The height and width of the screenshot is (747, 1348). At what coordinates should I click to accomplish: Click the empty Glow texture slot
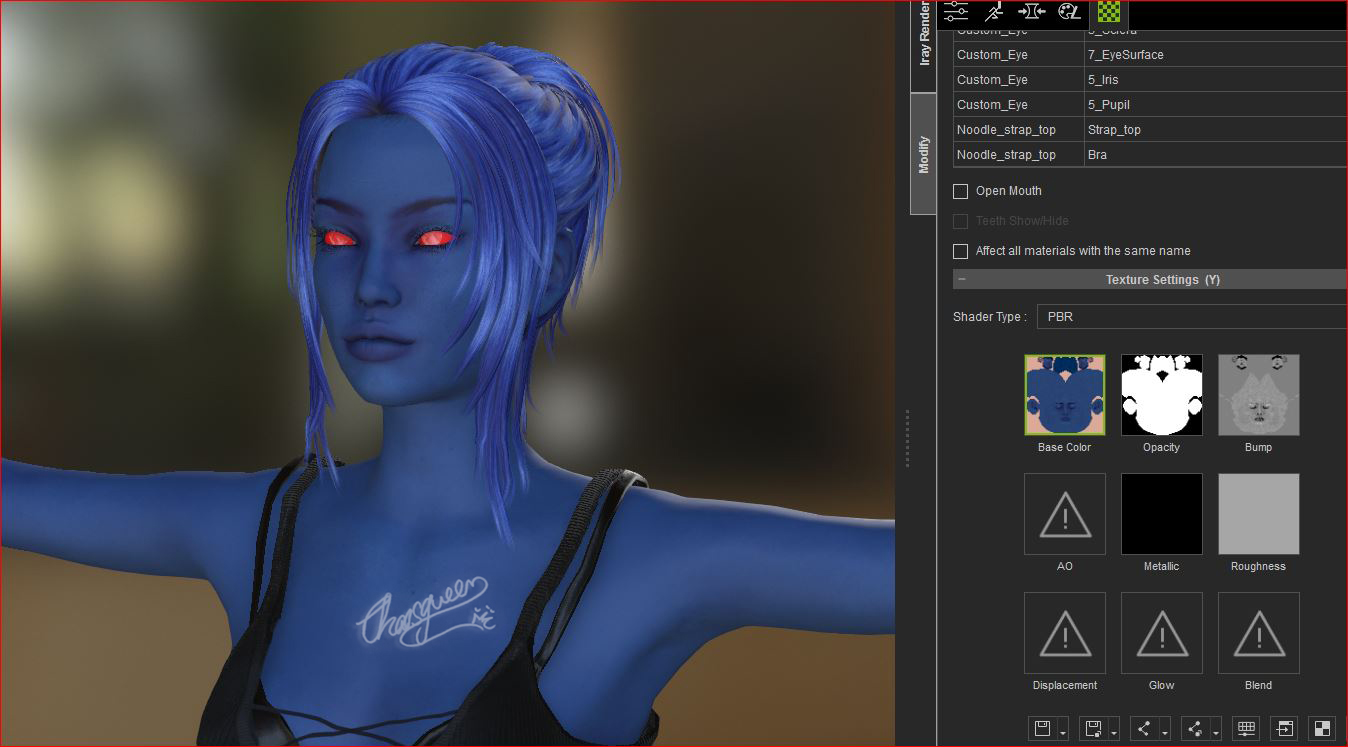coord(1162,633)
